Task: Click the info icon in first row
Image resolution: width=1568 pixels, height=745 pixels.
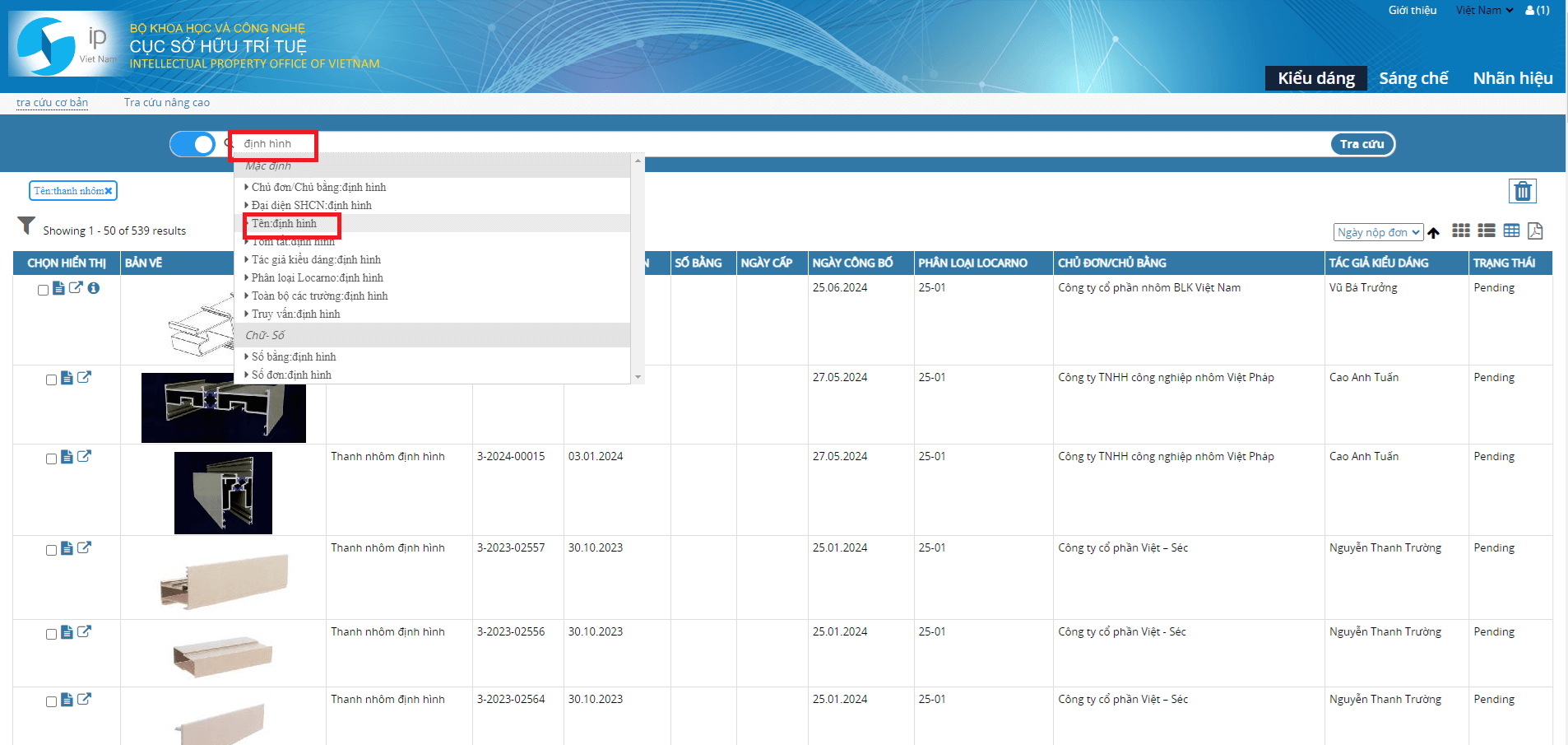Action: (94, 288)
